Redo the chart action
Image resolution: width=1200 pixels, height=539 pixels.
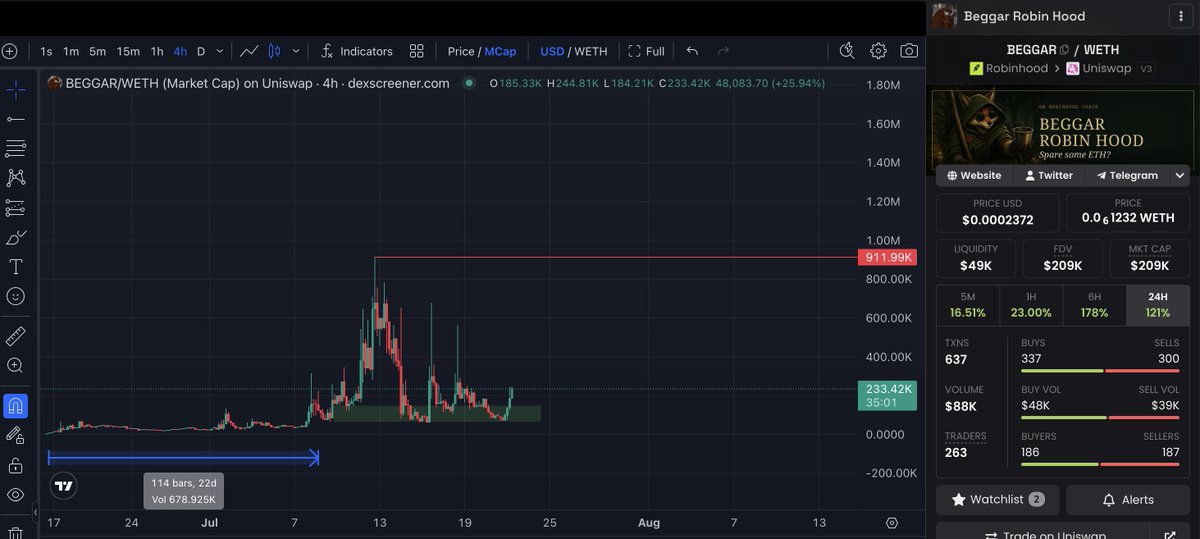pyautogui.click(x=723, y=51)
